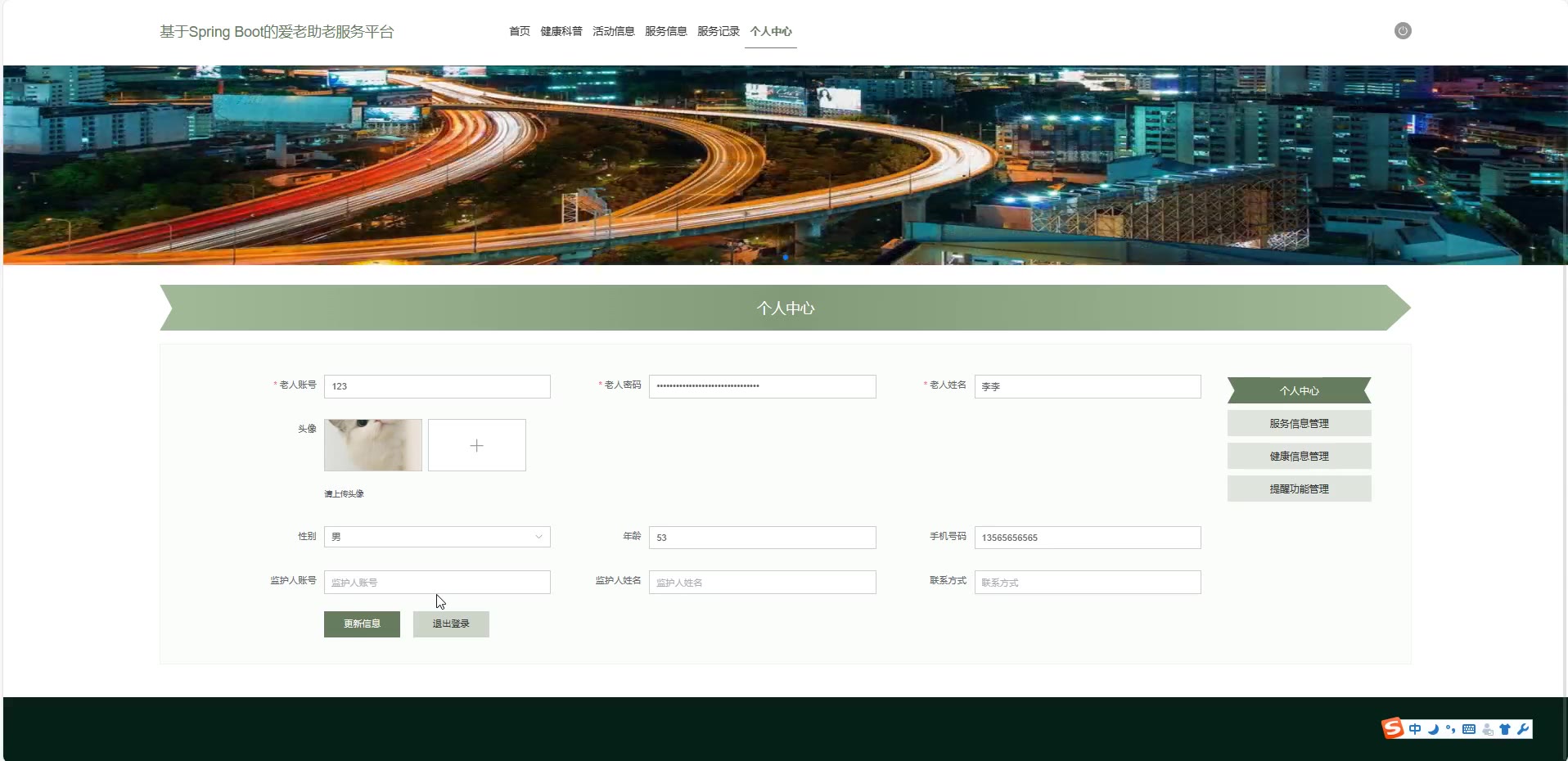1568x761 pixels.
Task: Click the uploaded cat avatar thumbnail
Action: coord(373,445)
